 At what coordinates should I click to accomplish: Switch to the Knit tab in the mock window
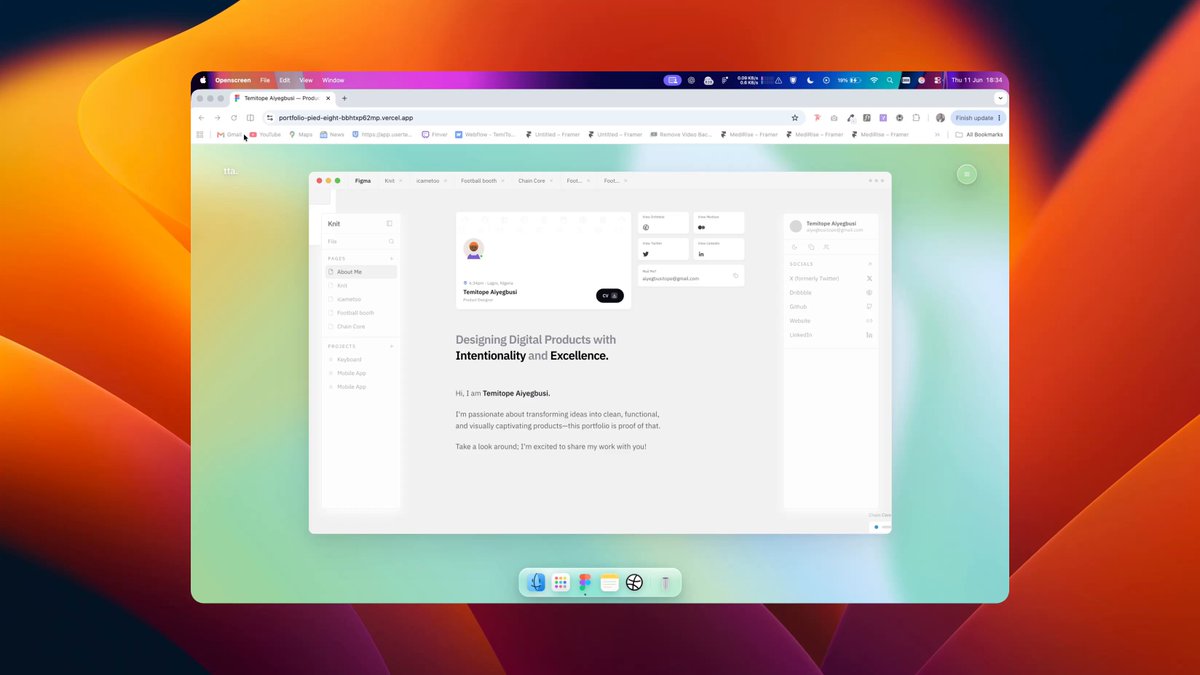pos(390,181)
